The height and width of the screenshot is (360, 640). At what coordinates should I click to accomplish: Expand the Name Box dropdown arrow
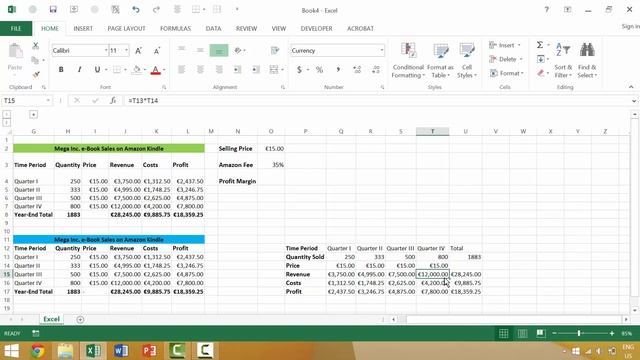click(48, 100)
